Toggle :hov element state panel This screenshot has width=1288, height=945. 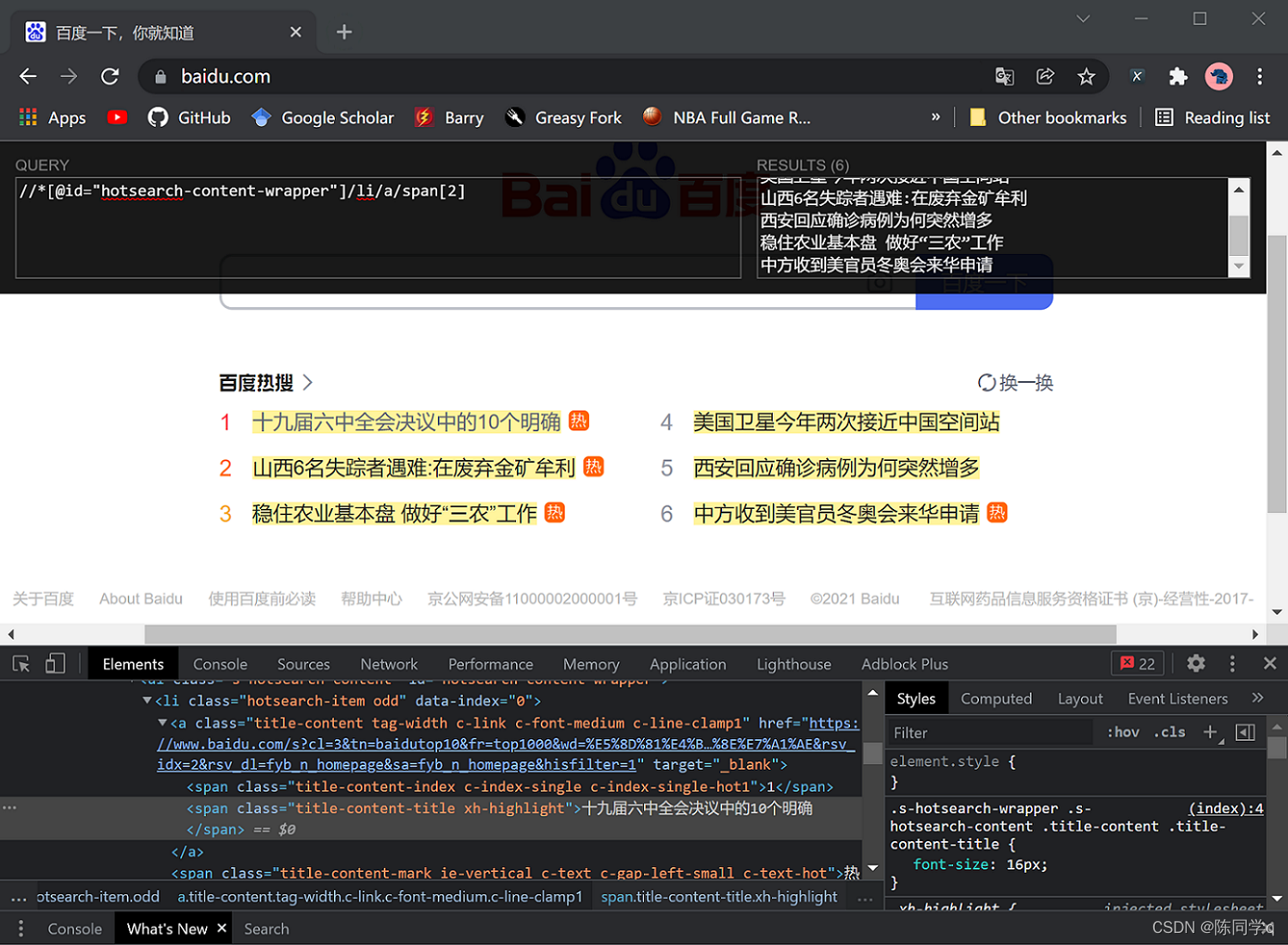click(x=1123, y=732)
